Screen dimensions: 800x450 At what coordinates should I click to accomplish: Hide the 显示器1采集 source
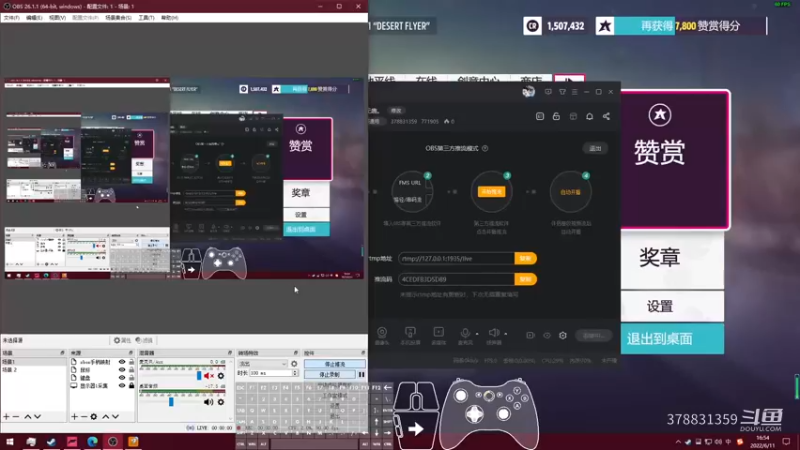click(x=122, y=386)
